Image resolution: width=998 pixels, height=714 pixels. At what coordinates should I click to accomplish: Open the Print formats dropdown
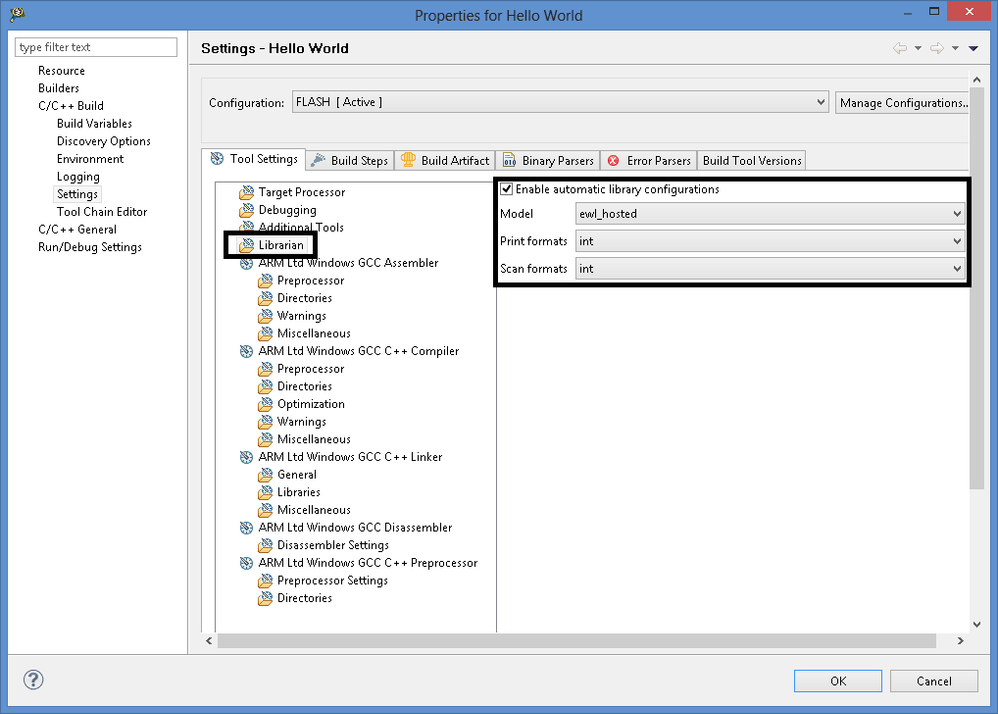770,241
